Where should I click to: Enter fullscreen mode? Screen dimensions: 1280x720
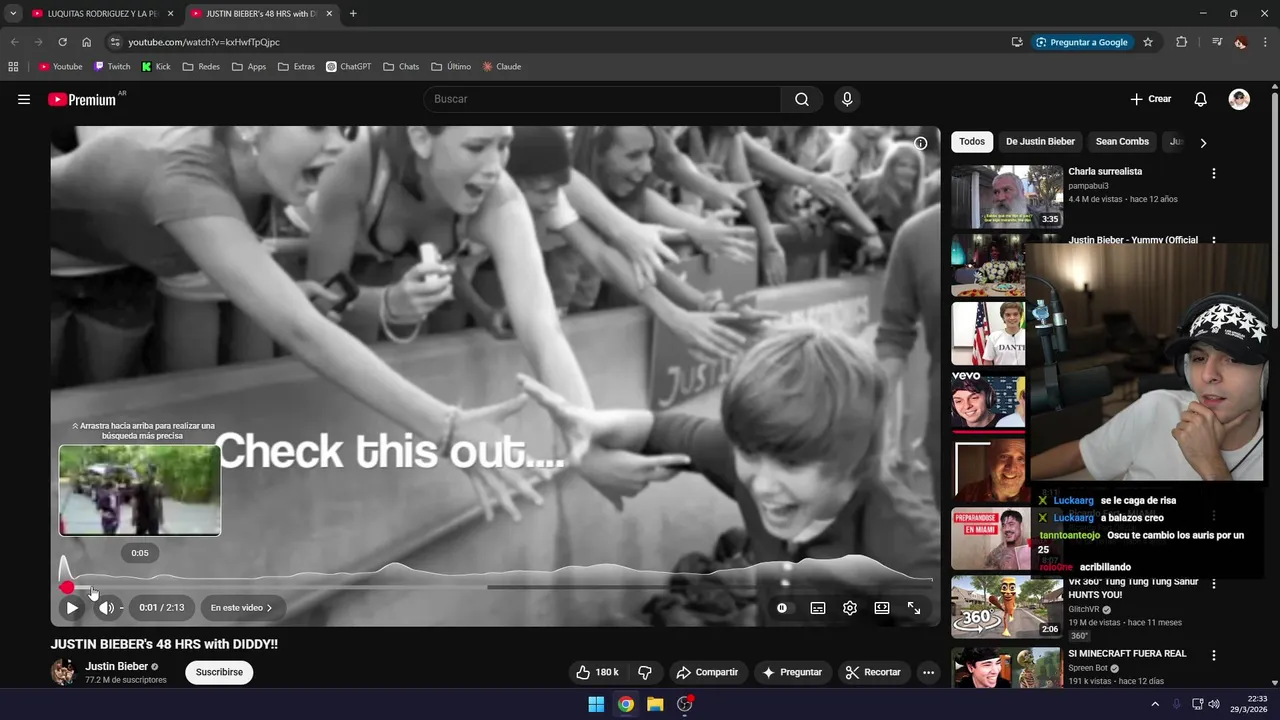[914, 607]
